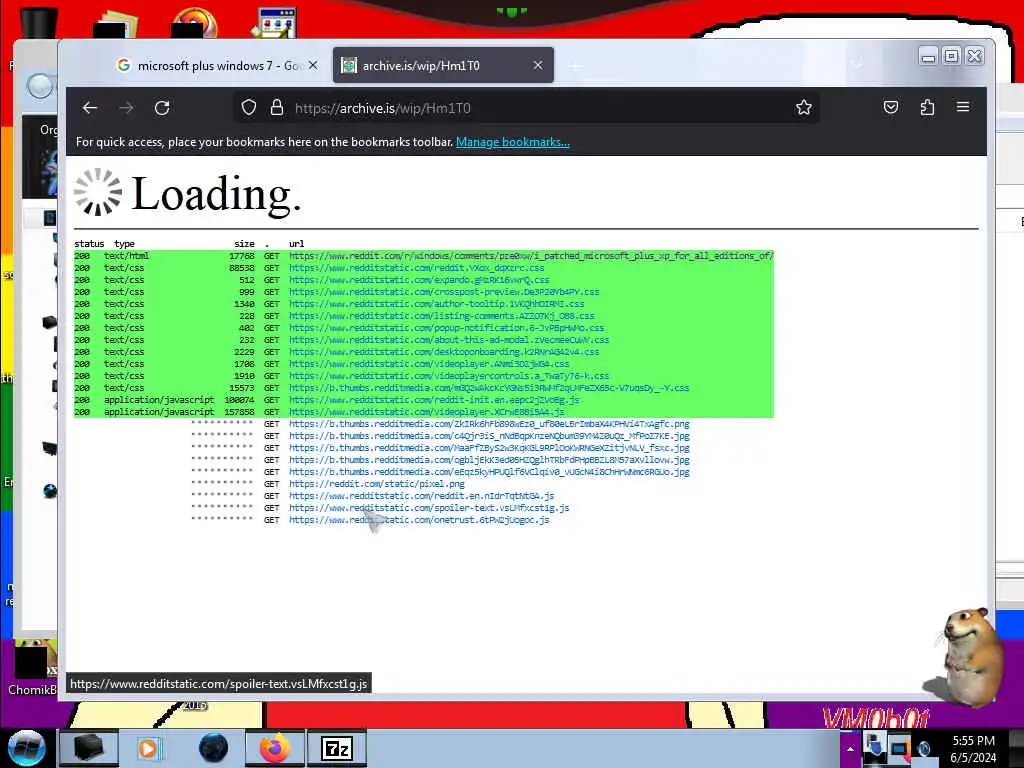1024x768 pixels.
Task: Select the archive.is/wip/Hm1T0 tab
Action: point(443,65)
